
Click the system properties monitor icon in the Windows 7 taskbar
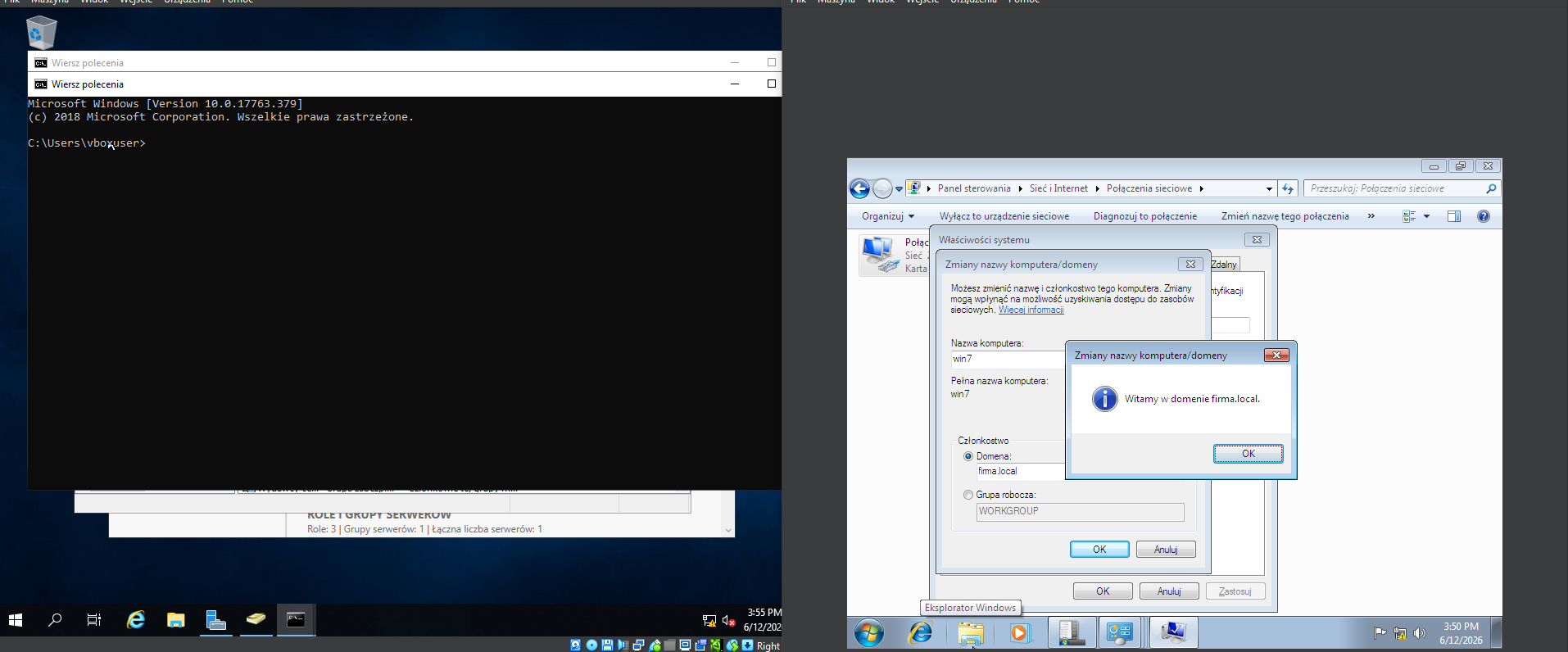pos(1173,633)
